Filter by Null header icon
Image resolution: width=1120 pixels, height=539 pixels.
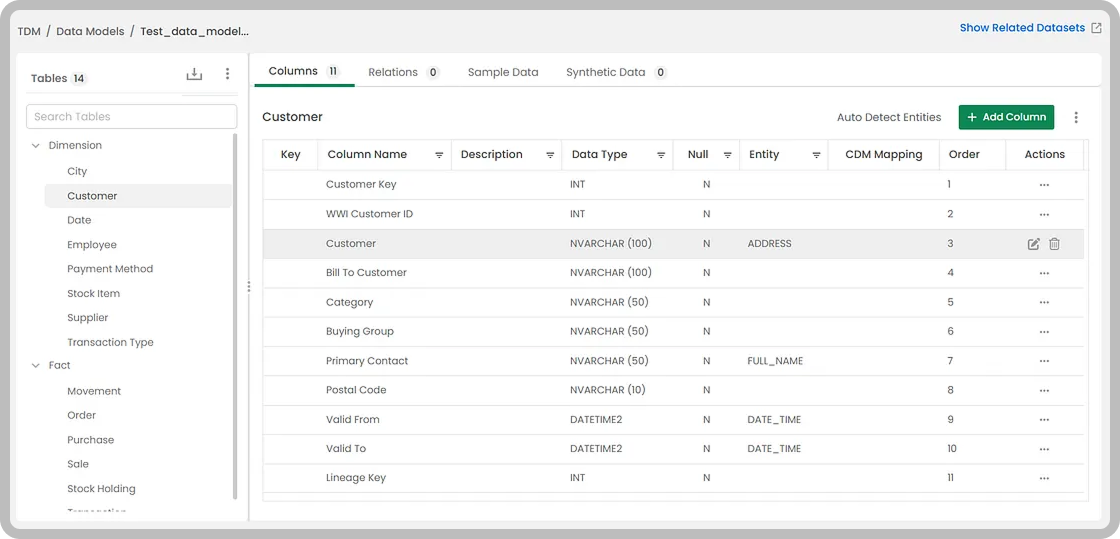727,155
